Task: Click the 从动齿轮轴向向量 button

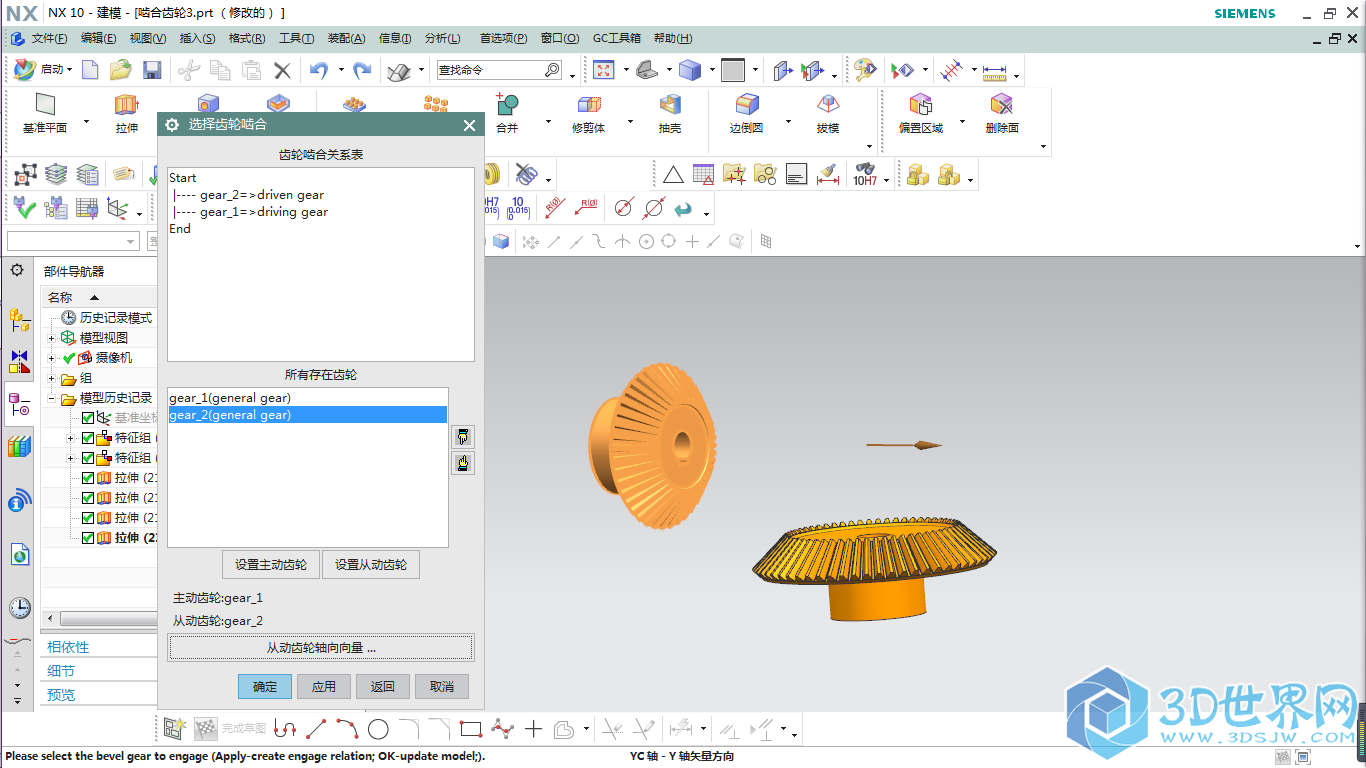Action: pyautogui.click(x=321, y=648)
